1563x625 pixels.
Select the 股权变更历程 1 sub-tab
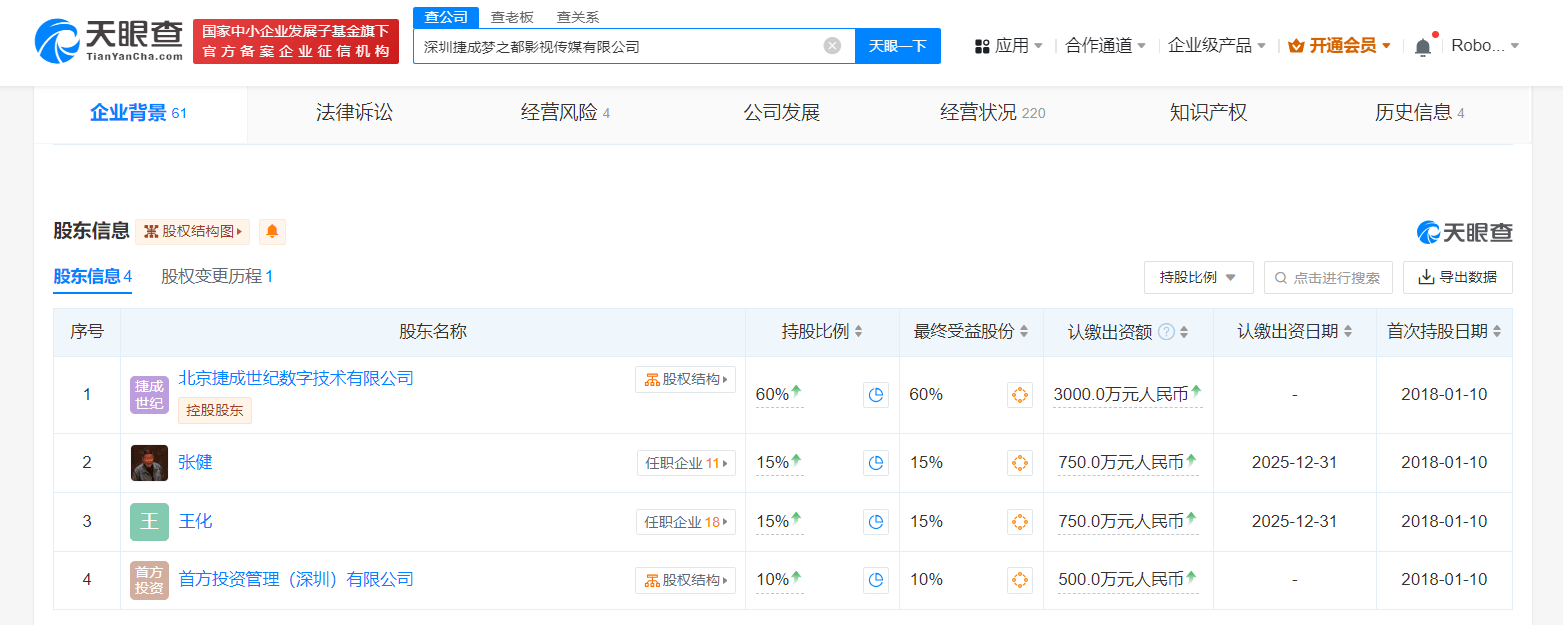217,277
